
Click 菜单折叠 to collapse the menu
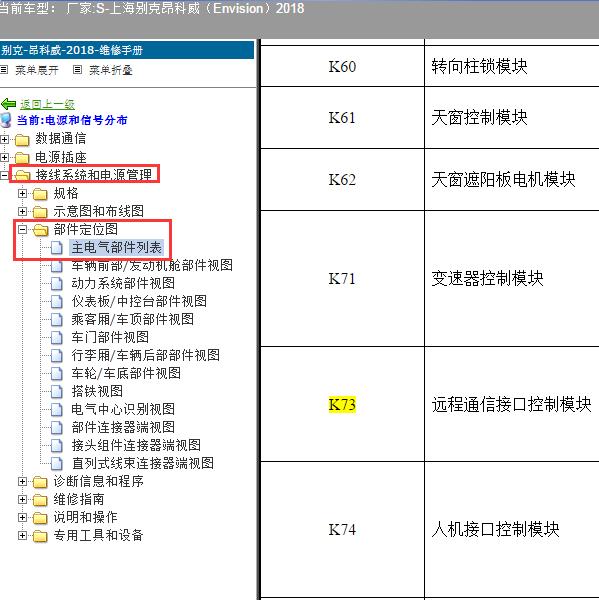pyautogui.click(x=111, y=70)
